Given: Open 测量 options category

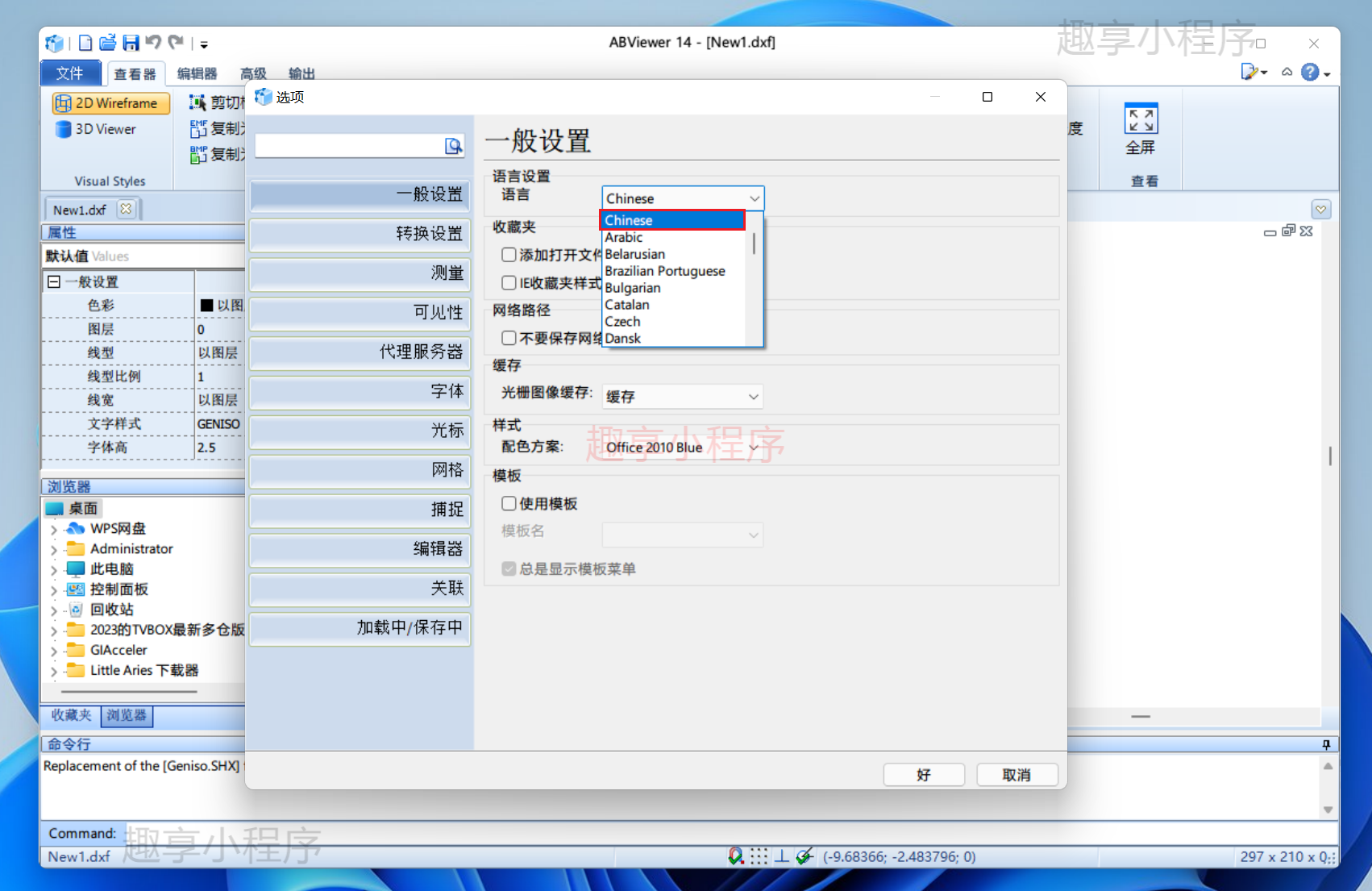Looking at the screenshot, I should coord(360,273).
